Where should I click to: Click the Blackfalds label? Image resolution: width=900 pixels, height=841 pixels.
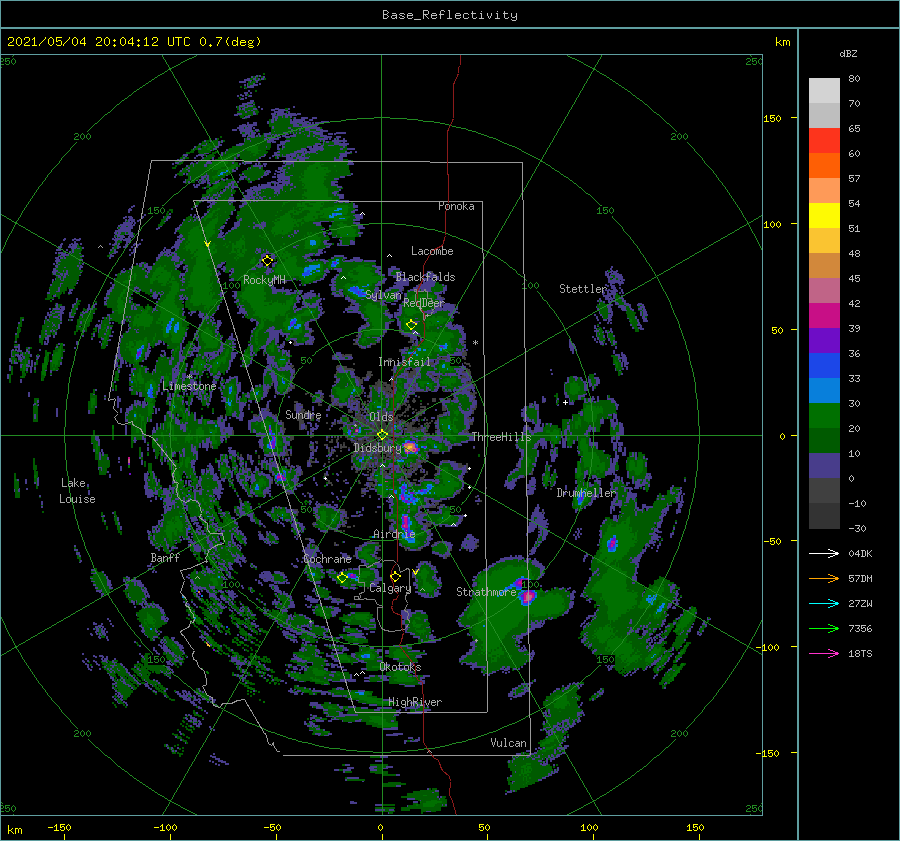[425, 277]
